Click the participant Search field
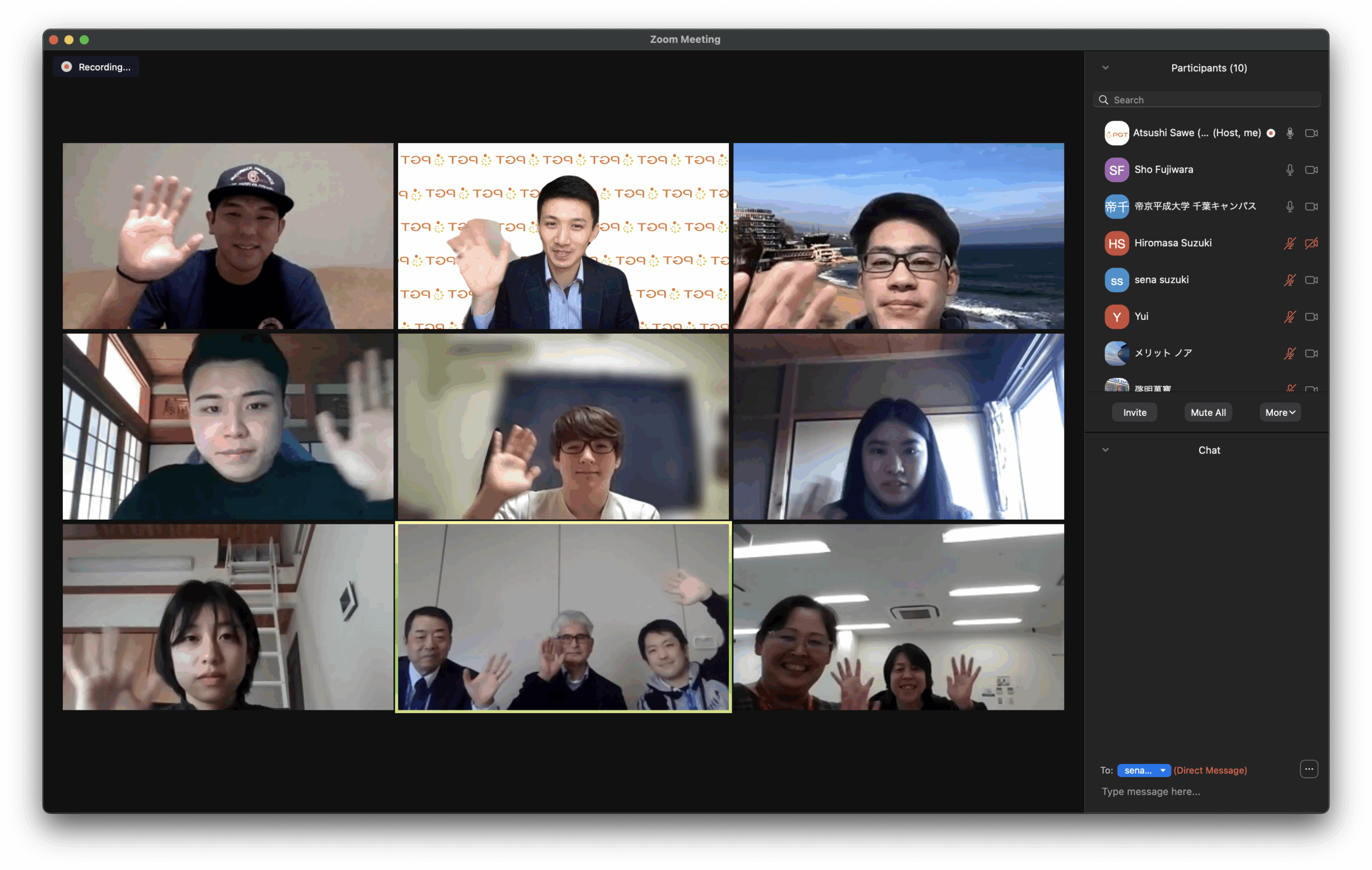 tap(1208, 100)
